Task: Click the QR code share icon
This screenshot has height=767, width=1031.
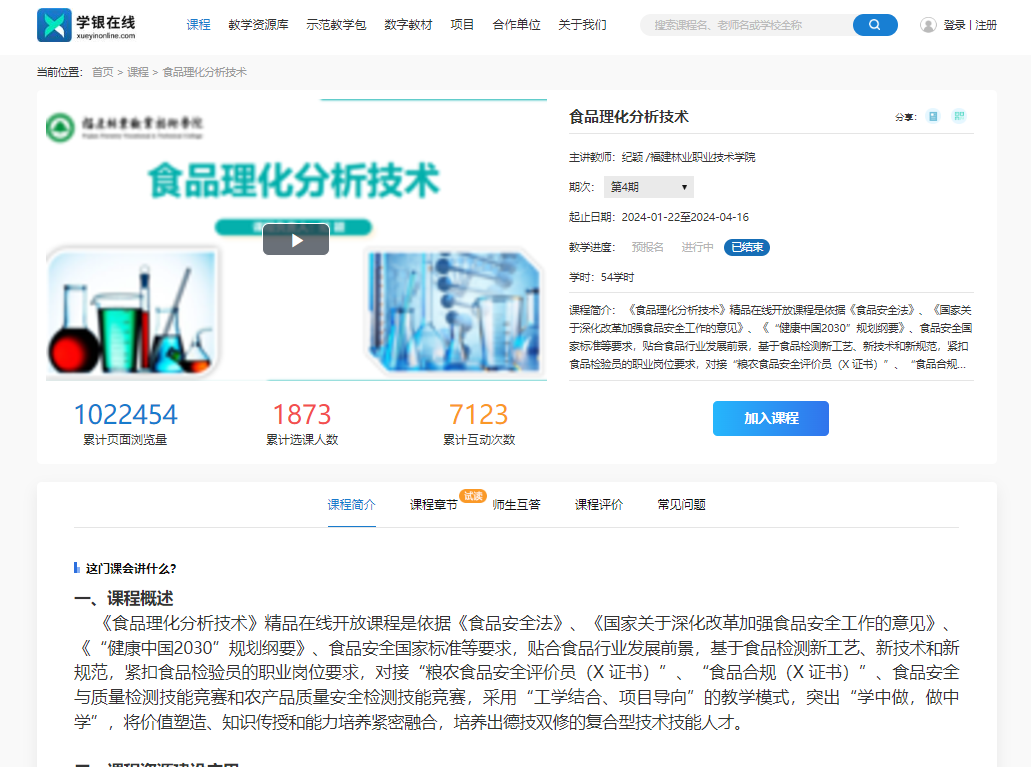Action: click(x=959, y=116)
